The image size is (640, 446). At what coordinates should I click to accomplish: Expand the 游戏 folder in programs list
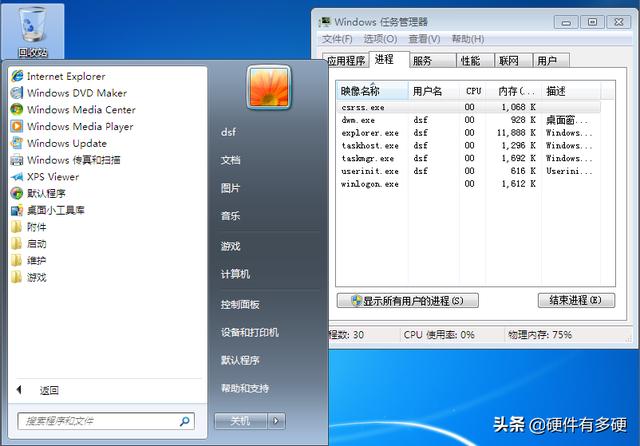[29, 277]
